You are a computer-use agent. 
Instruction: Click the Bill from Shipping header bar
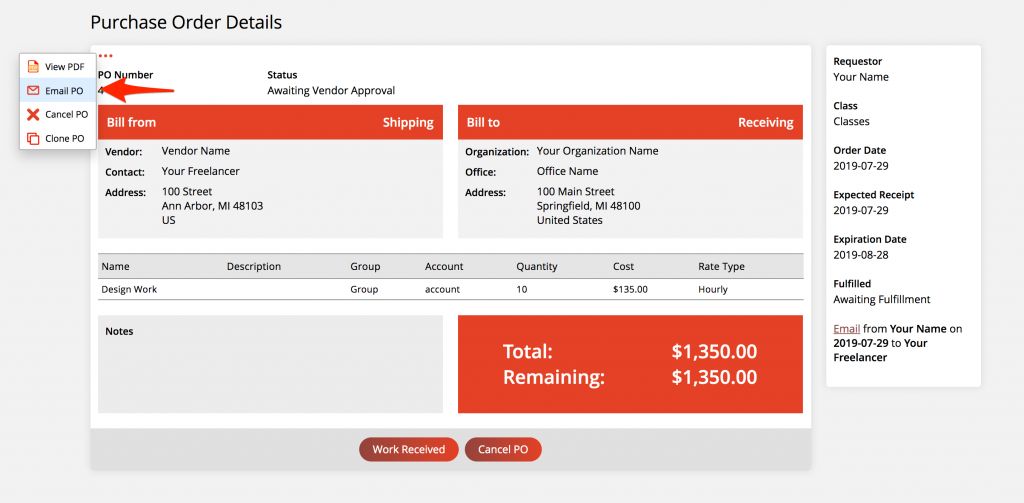pyautogui.click(x=270, y=122)
